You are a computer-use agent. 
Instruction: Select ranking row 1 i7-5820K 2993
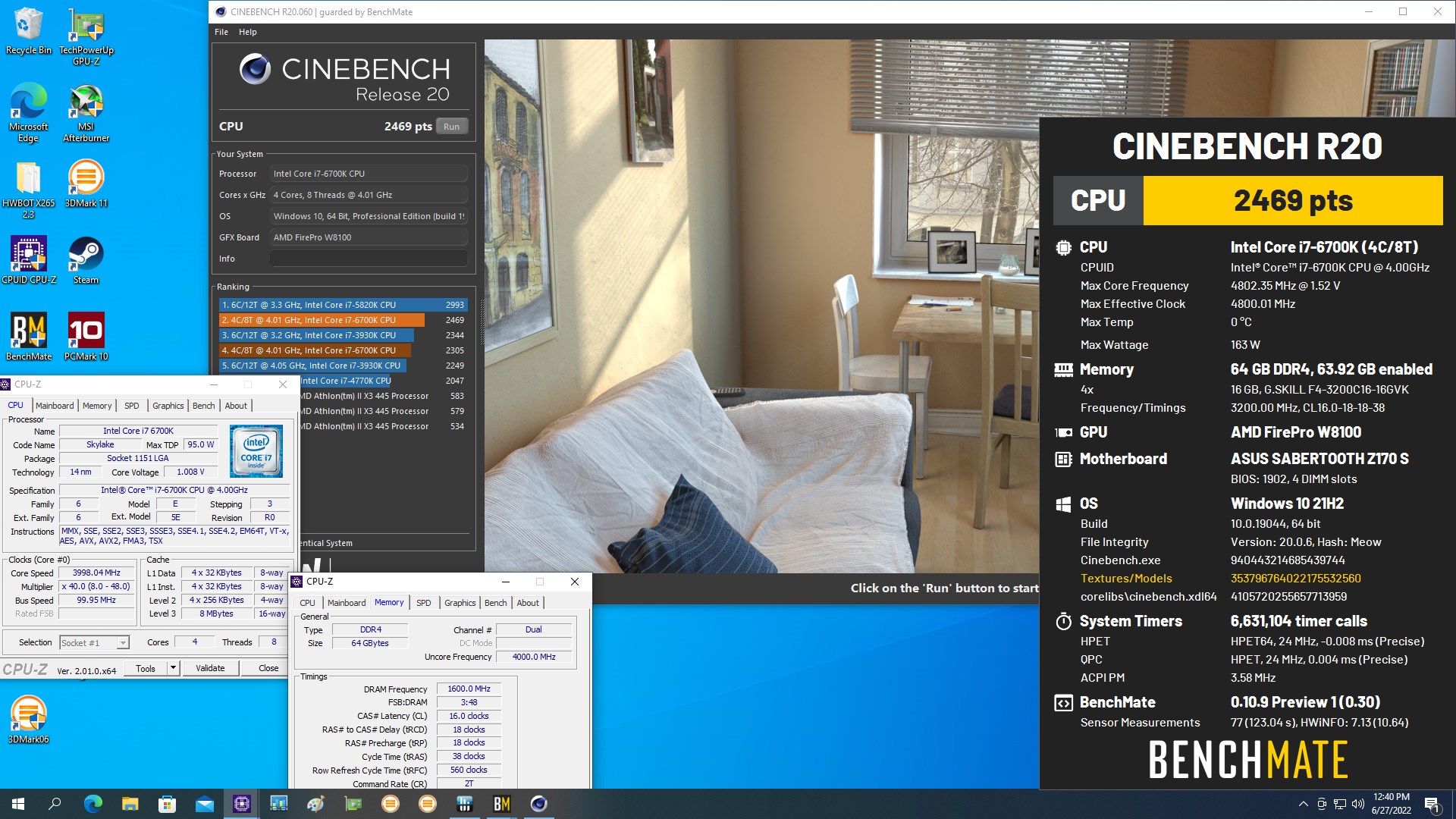(343, 305)
